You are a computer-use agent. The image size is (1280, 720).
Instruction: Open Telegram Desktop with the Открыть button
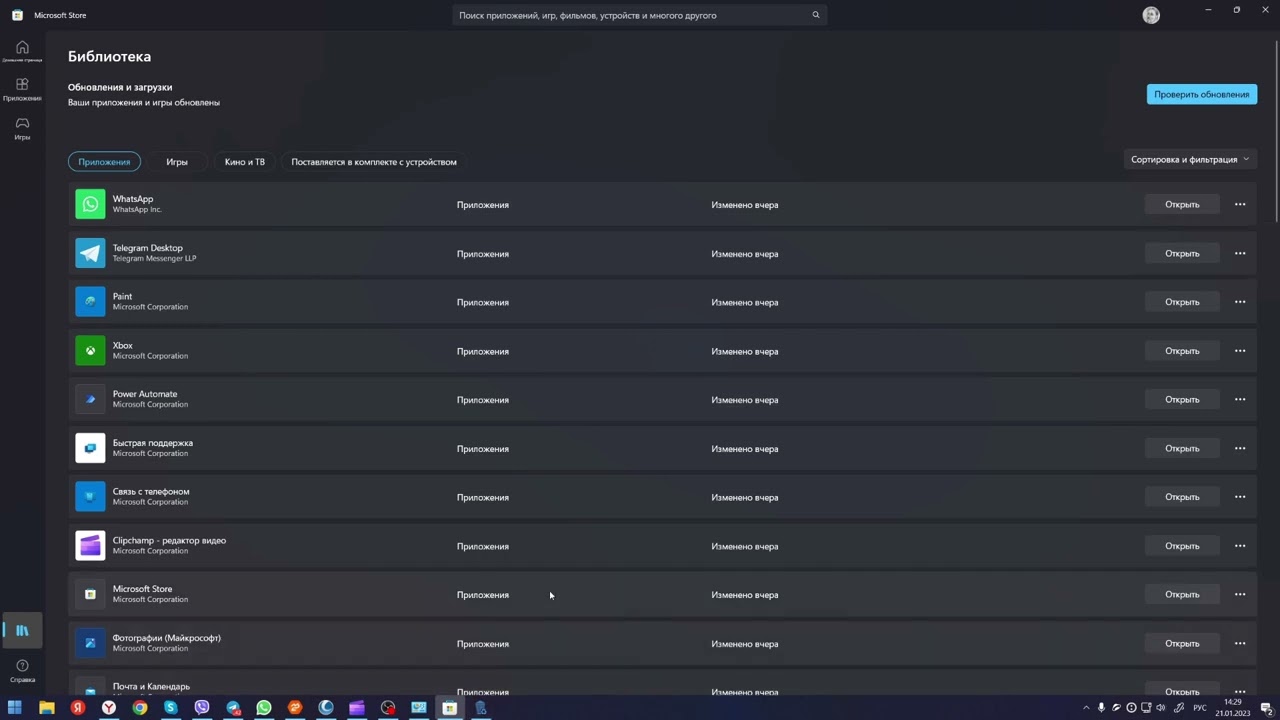(1182, 253)
